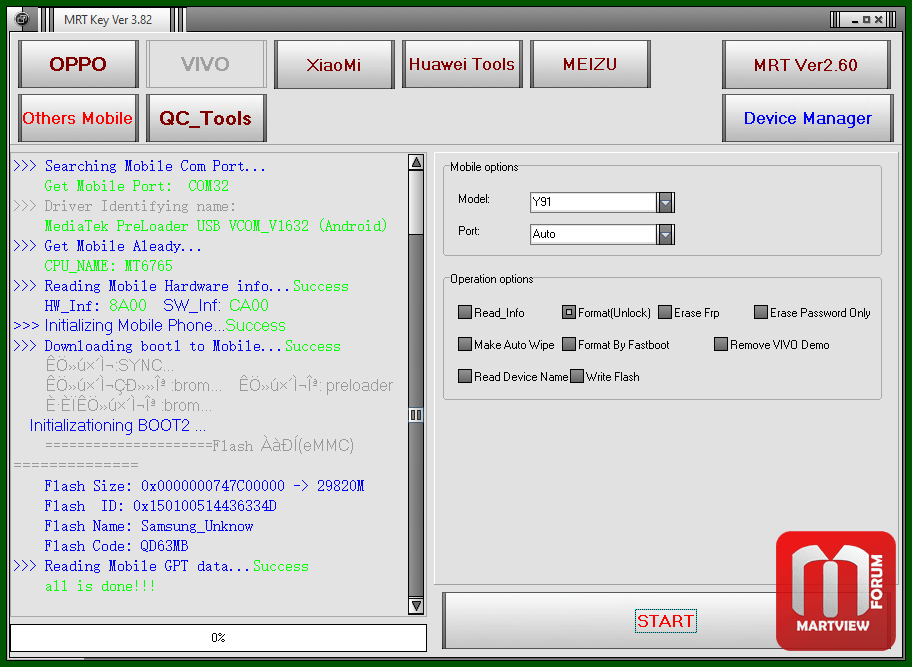Open Device Manager
This screenshot has width=912, height=667.
point(807,118)
